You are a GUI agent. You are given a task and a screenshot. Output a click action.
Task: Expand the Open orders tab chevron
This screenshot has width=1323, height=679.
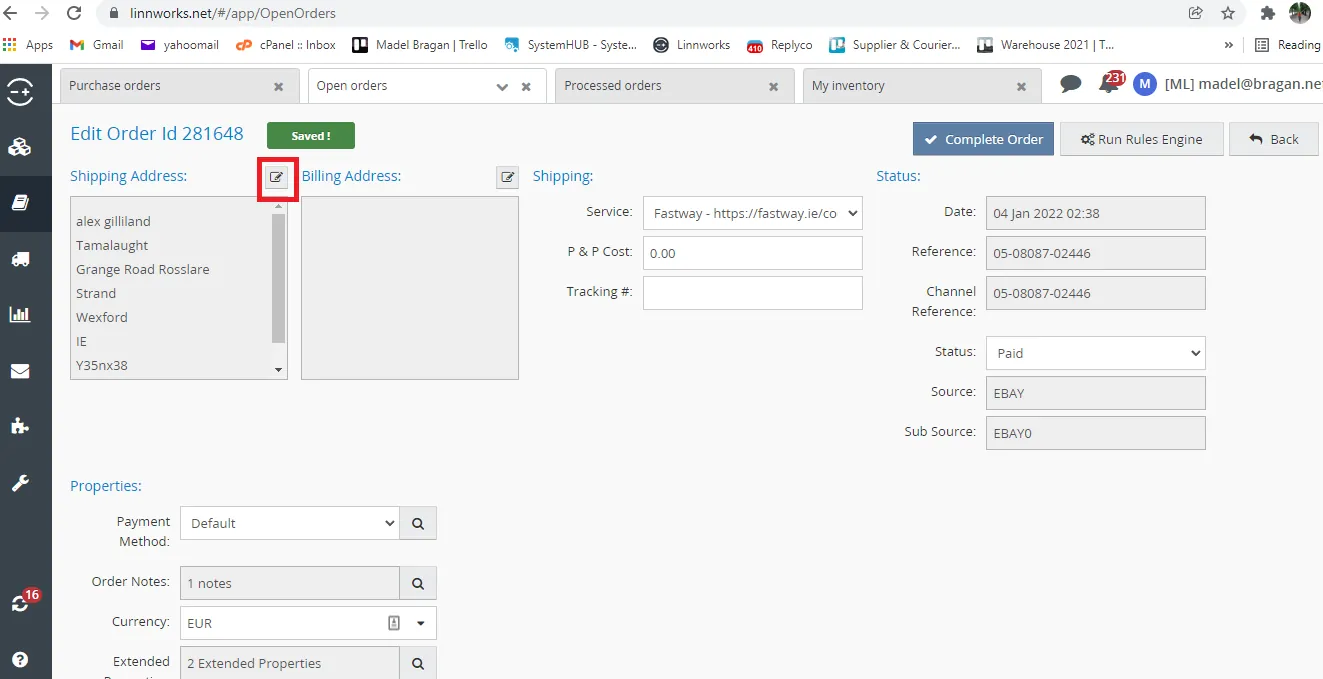point(503,87)
